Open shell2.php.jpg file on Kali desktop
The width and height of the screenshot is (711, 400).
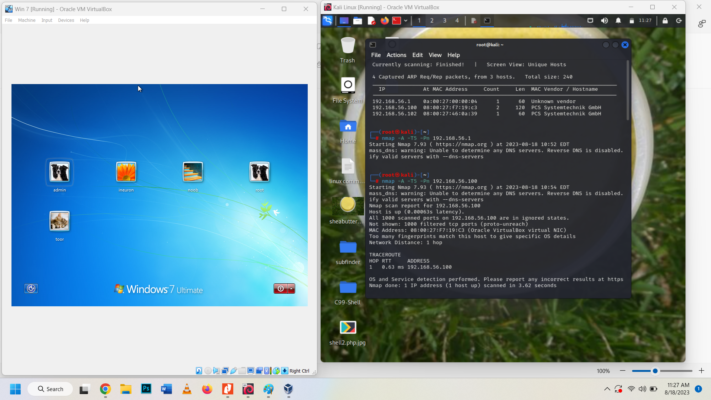pyautogui.click(x=348, y=332)
